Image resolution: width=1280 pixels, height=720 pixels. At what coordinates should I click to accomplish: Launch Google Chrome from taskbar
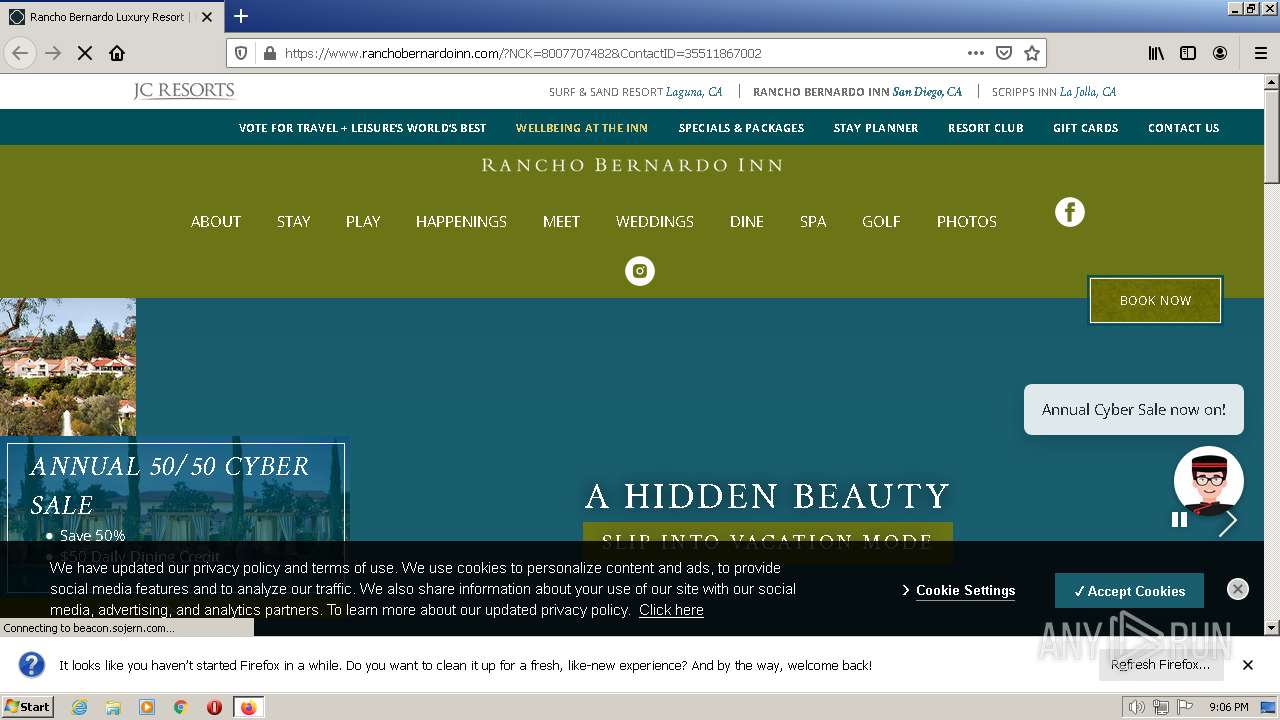[x=181, y=707]
